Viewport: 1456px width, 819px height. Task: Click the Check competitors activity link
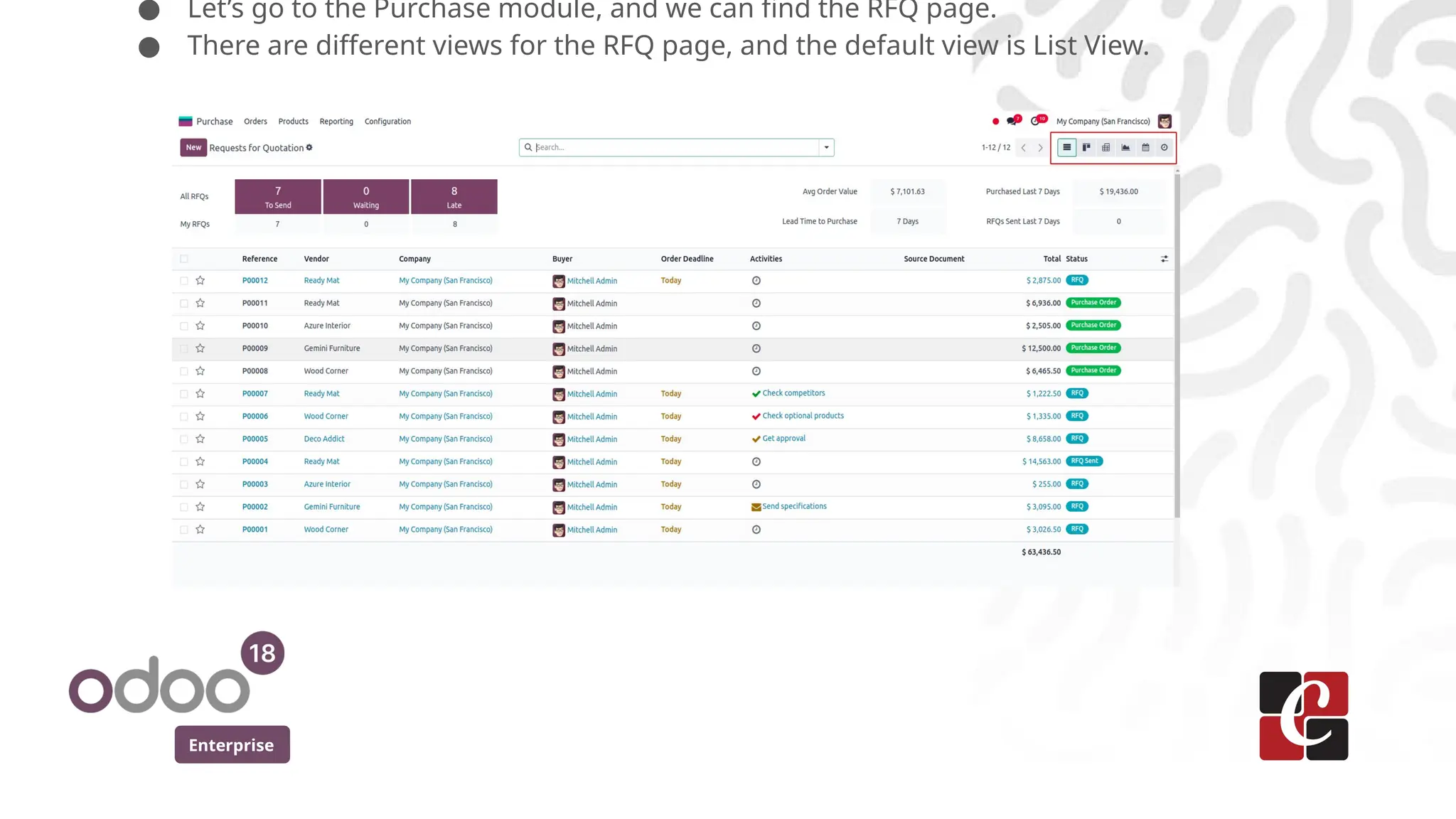(x=793, y=393)
